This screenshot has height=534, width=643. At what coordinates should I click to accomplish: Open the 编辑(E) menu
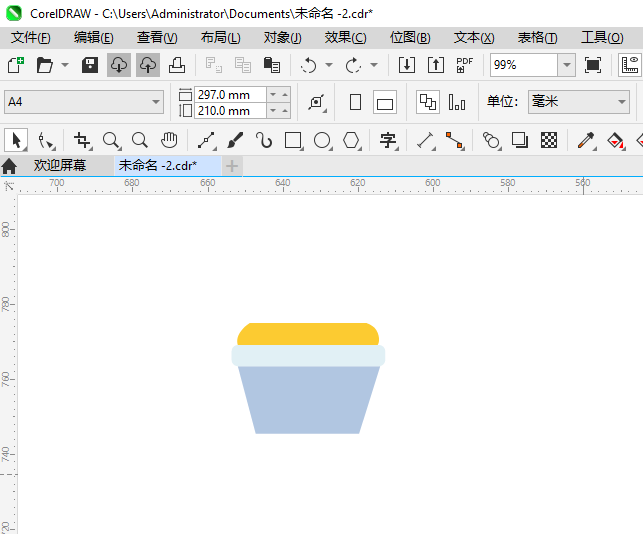coord(93,38)
